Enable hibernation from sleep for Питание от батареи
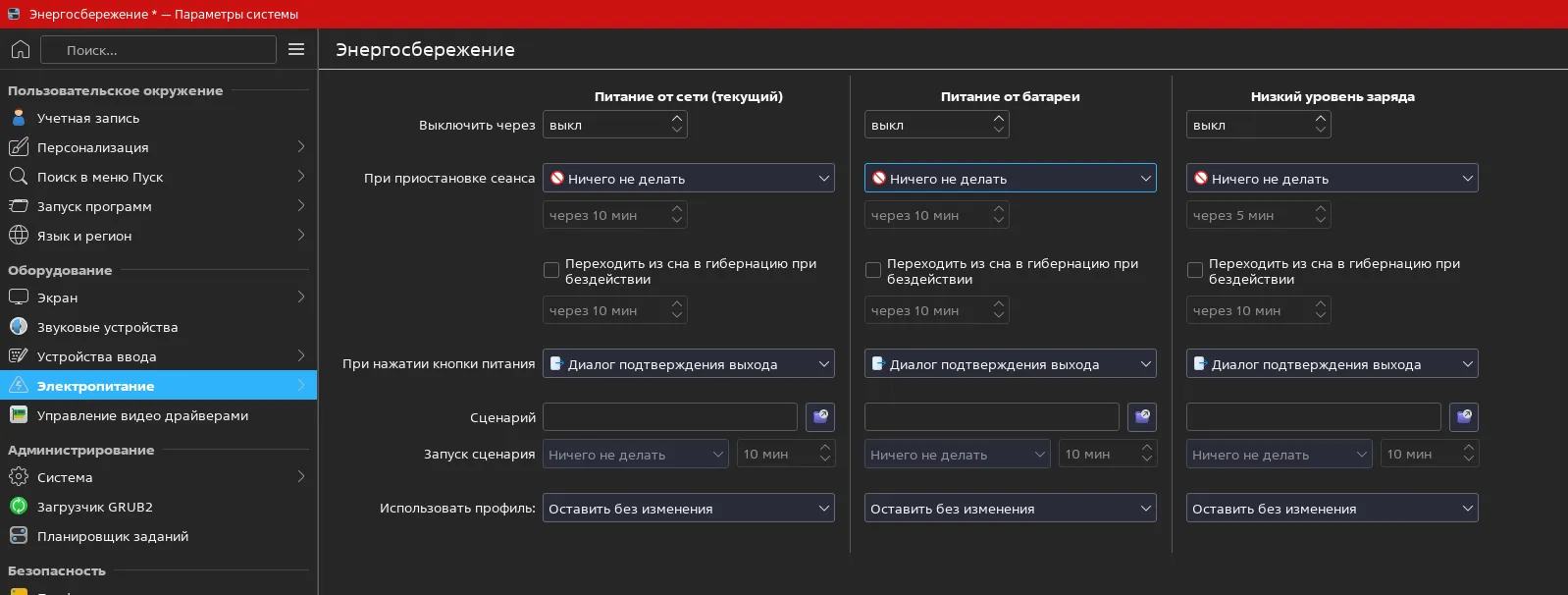The height and width of the screenshot is (595, 1568). click(873, 270)
